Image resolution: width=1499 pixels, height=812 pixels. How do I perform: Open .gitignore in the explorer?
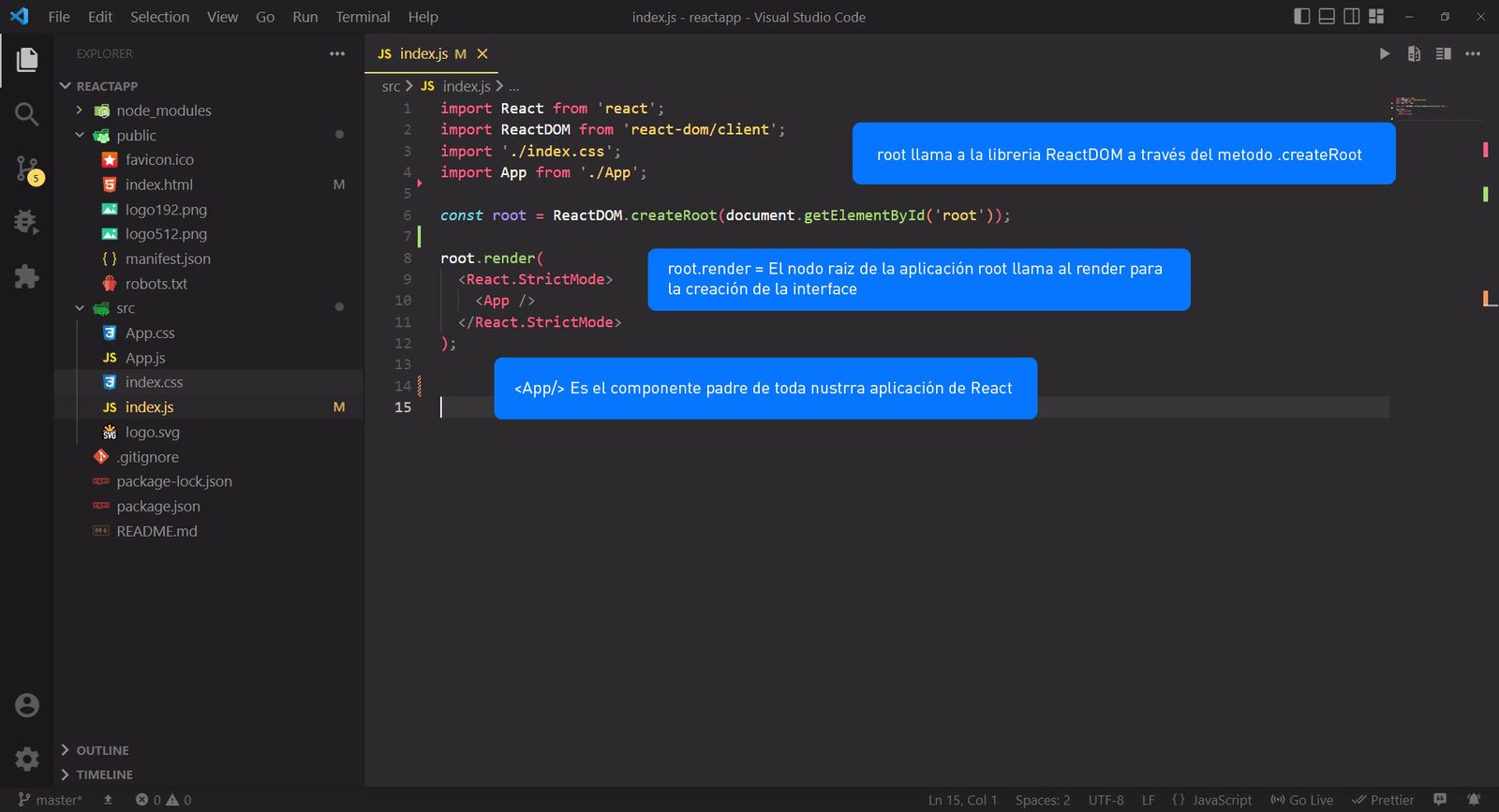(209, 457)
